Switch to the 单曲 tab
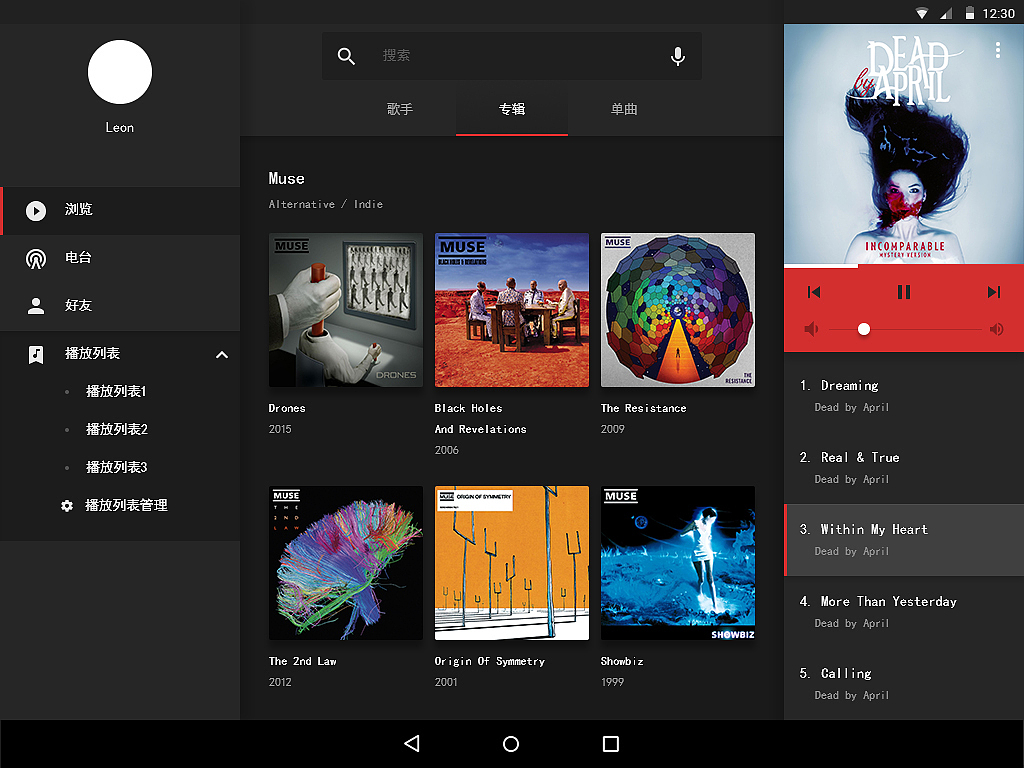Image resolution: width=1024 pixels, height=768 pixels. (x=624, y=109)
